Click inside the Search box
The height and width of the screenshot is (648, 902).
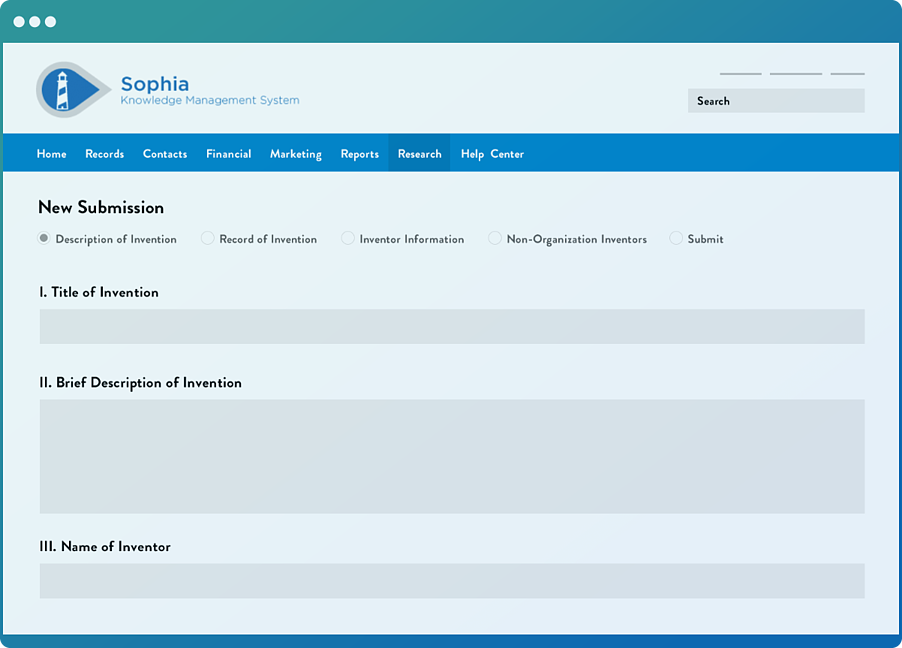coord(775,100)
